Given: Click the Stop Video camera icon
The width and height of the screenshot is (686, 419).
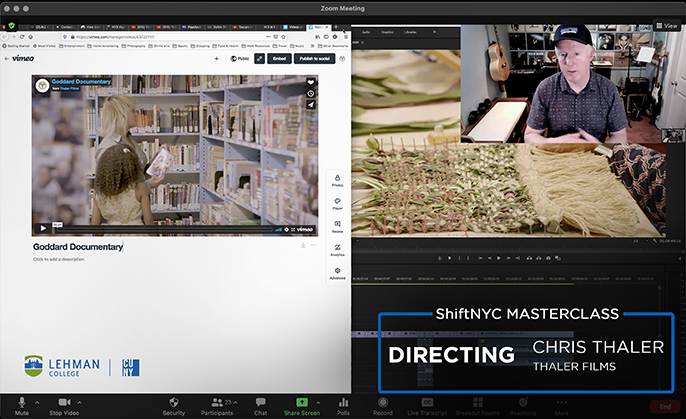Looking at the screenshot, I should pyautogui.click(x=64, y=402).
